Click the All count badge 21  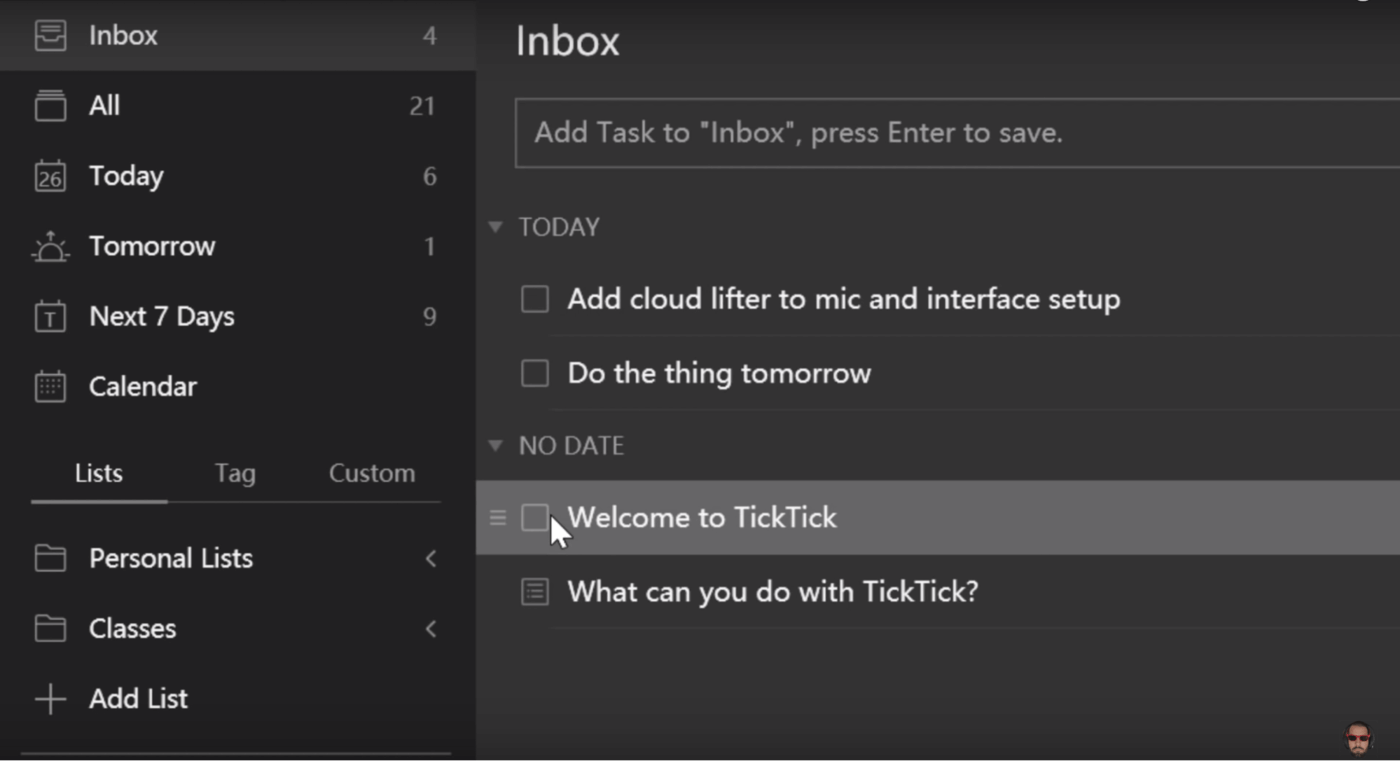tap(422, 106)
